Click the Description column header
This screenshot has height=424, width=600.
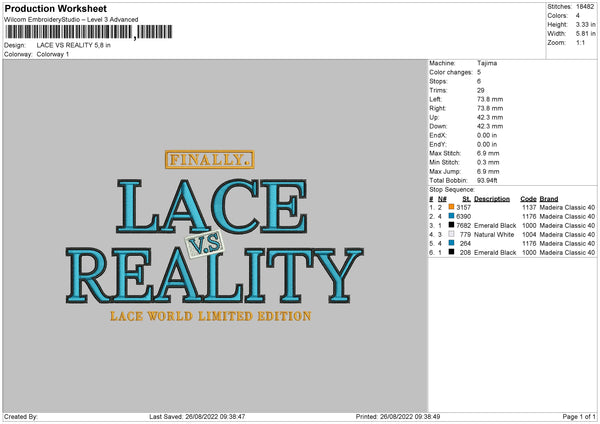(x=492, y=199)
